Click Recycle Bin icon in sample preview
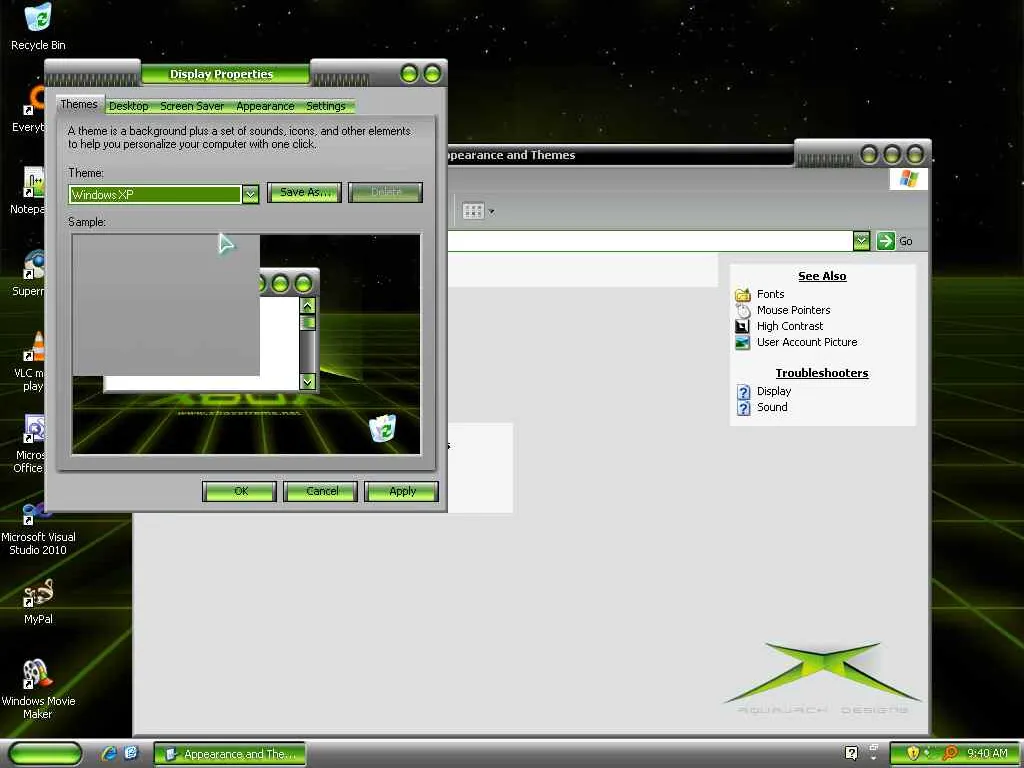The height and width of the screenshot is (768, 1024). coord(382,428)
